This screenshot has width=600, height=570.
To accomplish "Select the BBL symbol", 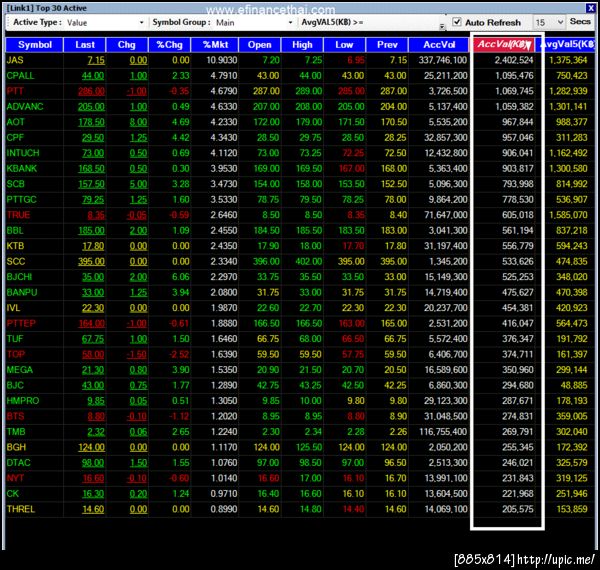I will tap(15, 231).
